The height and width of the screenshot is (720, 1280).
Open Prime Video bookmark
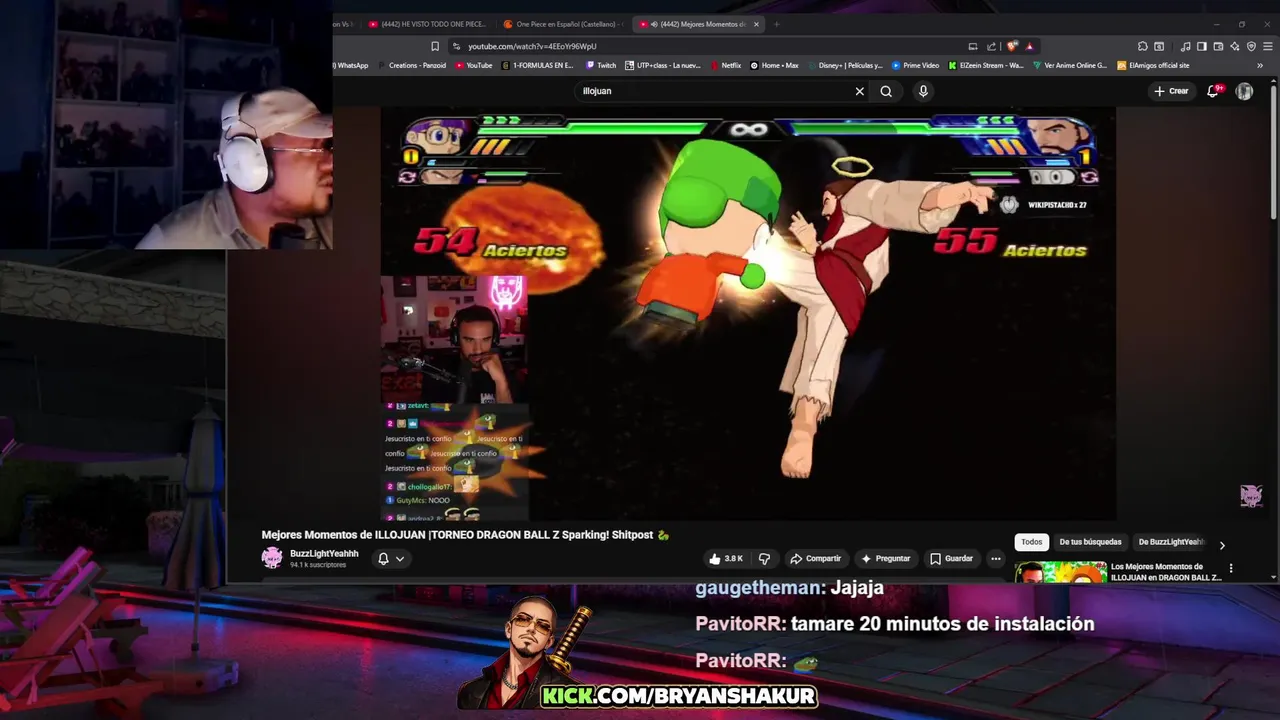[x=916, y=66]
